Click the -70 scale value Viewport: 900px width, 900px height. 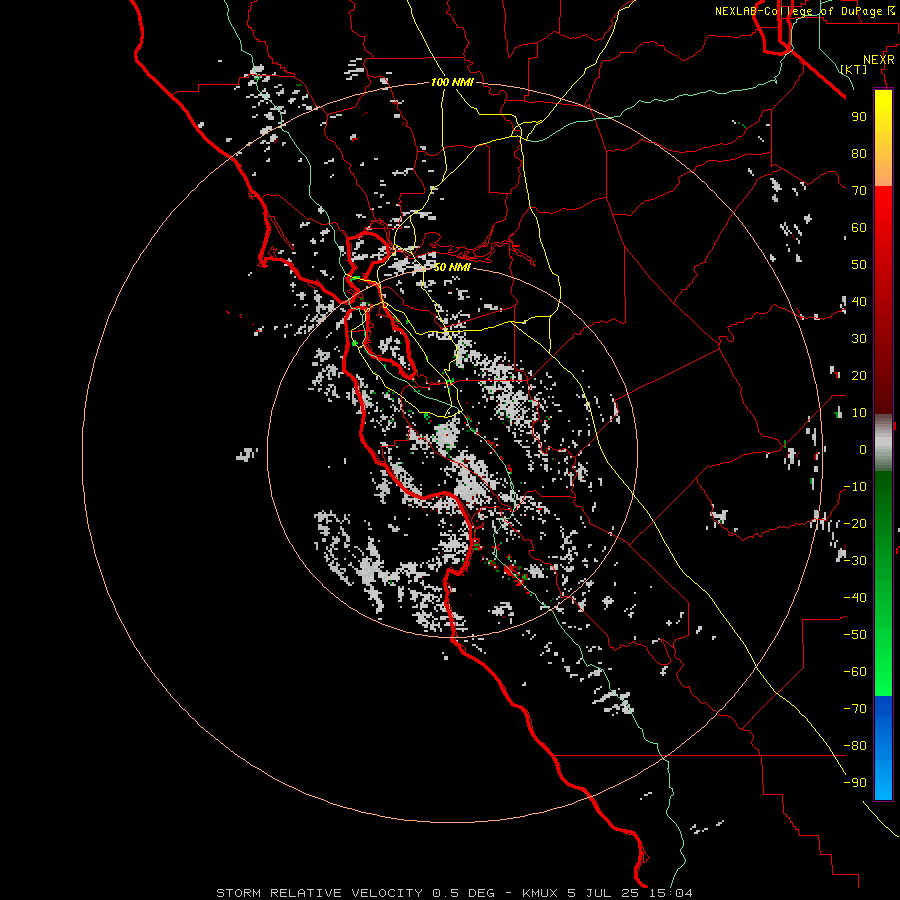click(x=855, y=709)
